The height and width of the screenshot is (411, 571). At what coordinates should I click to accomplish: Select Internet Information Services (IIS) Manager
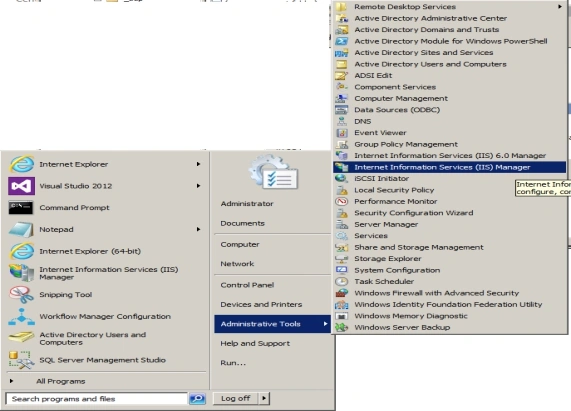coord(450,167)
